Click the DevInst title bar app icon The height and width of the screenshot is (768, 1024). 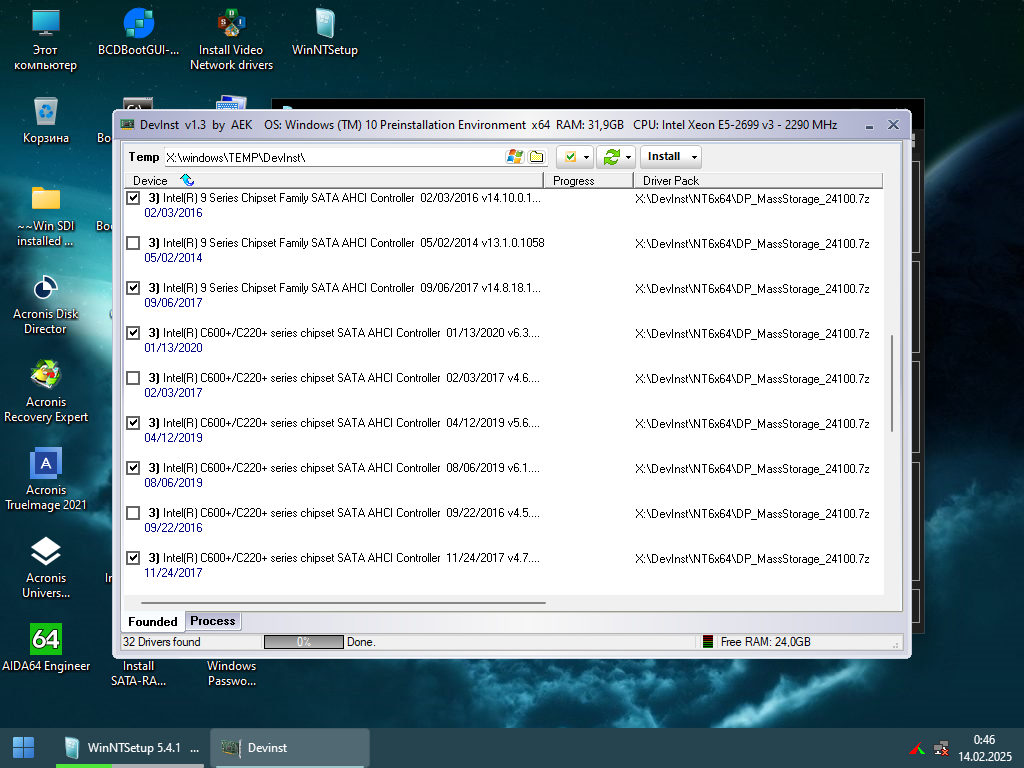pyautogui.click(x=127, y=124)
